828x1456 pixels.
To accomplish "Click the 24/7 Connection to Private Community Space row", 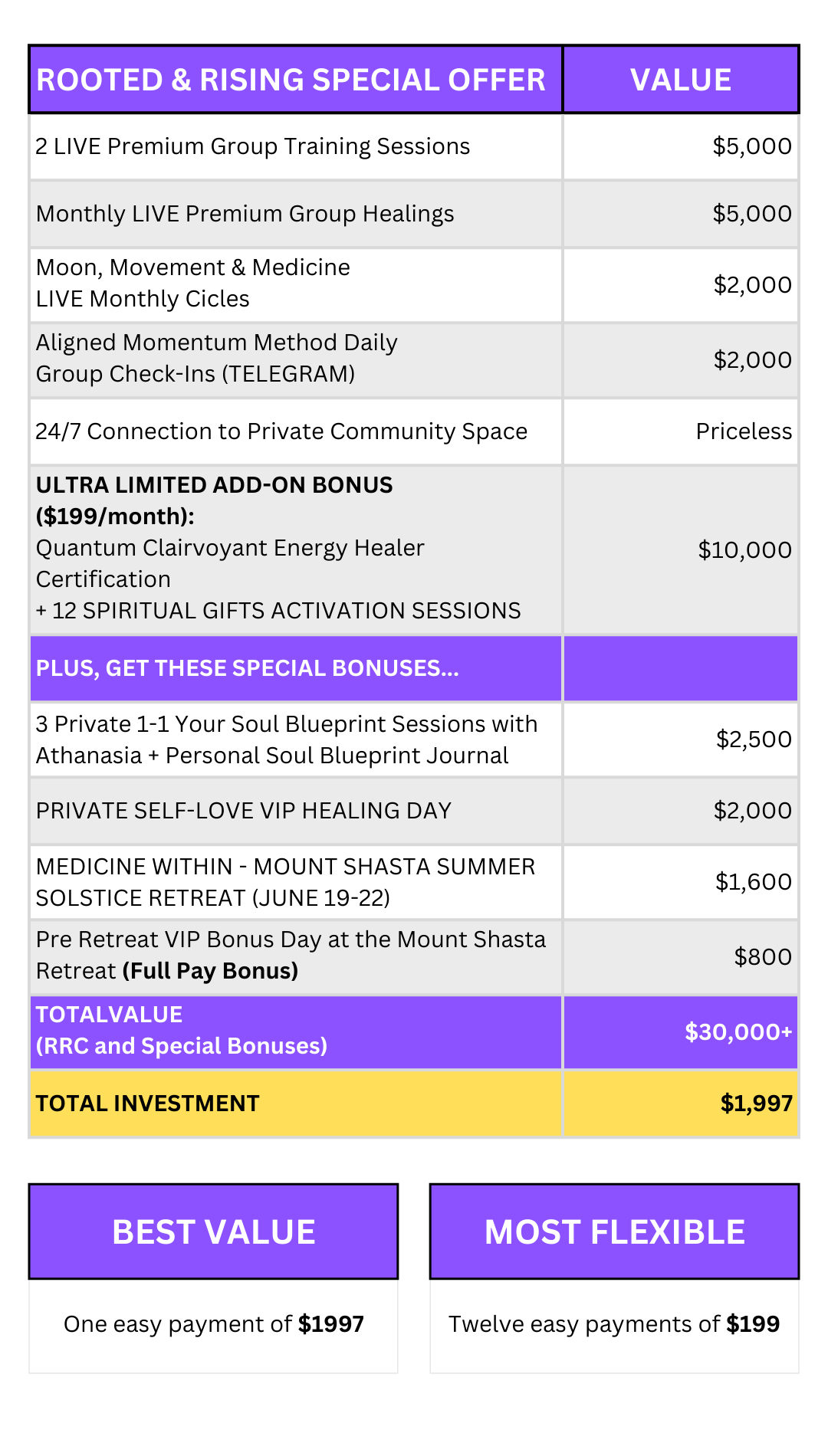I will click(281, 431).
